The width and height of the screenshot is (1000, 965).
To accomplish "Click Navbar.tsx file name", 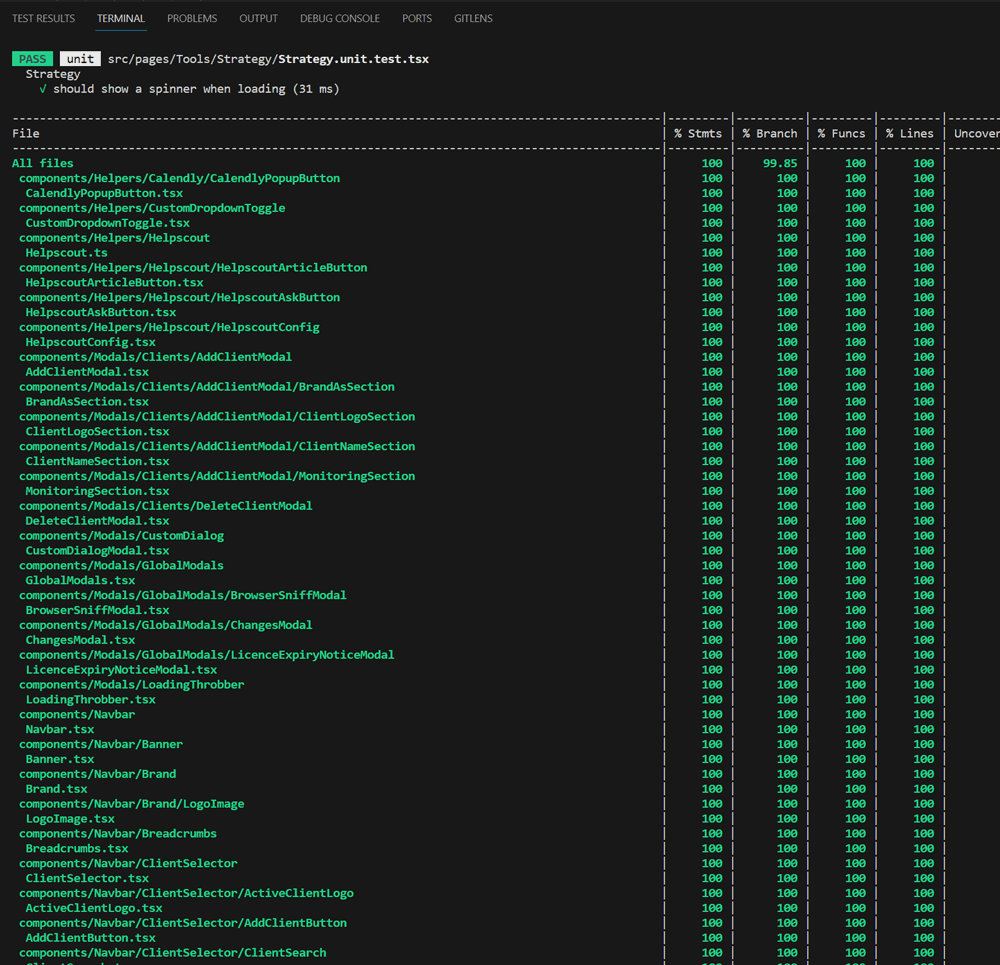I will pos(60,730).
